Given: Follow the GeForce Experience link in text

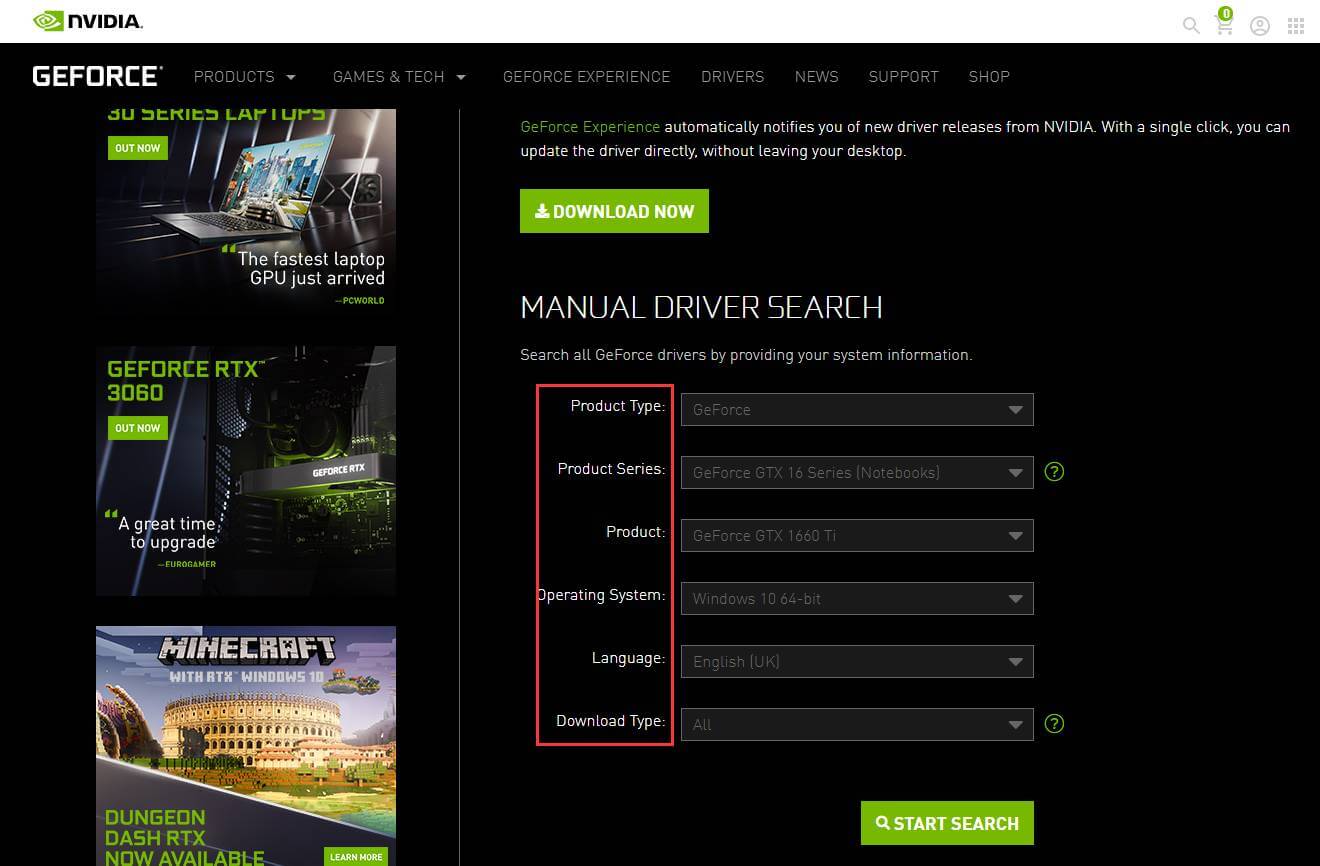Looking at the screenshot, I should 590,127.
